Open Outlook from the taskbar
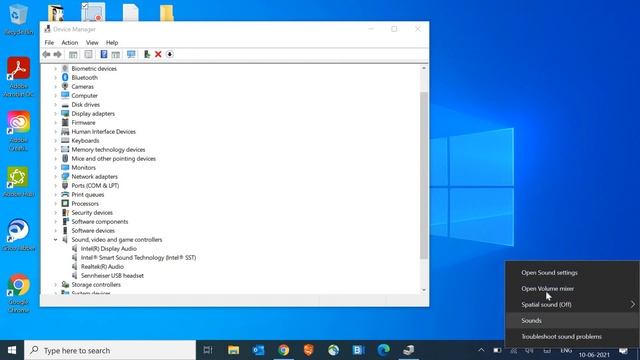 (x=258, y=350)
